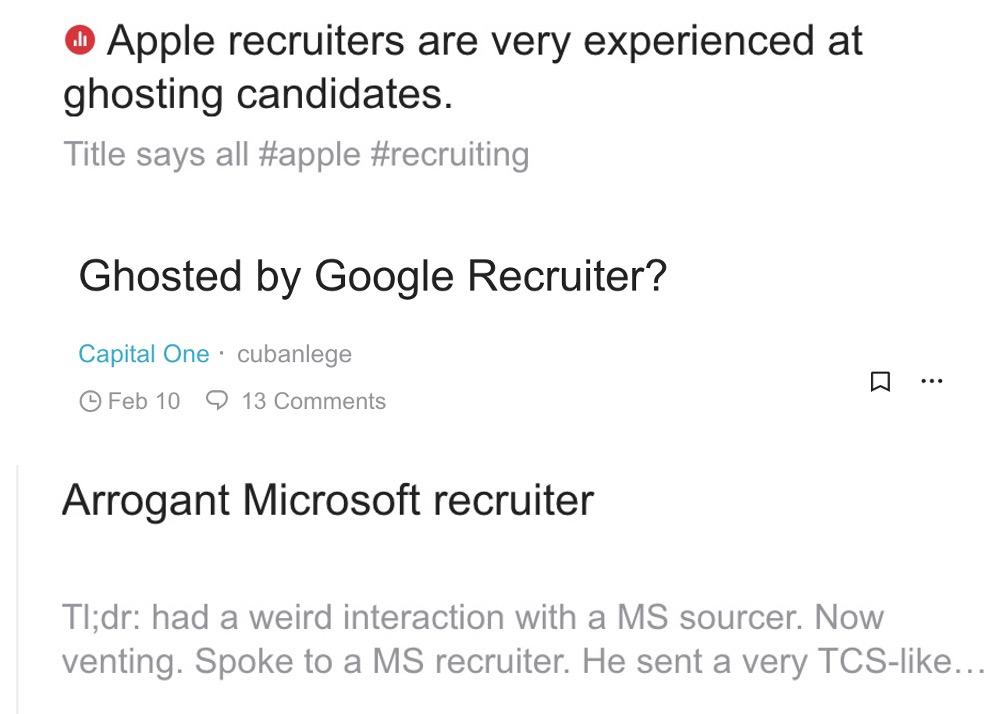998x714 pixels.
Task: Click the Tl;dr weird interaction preview text
Action: [472, 617]
